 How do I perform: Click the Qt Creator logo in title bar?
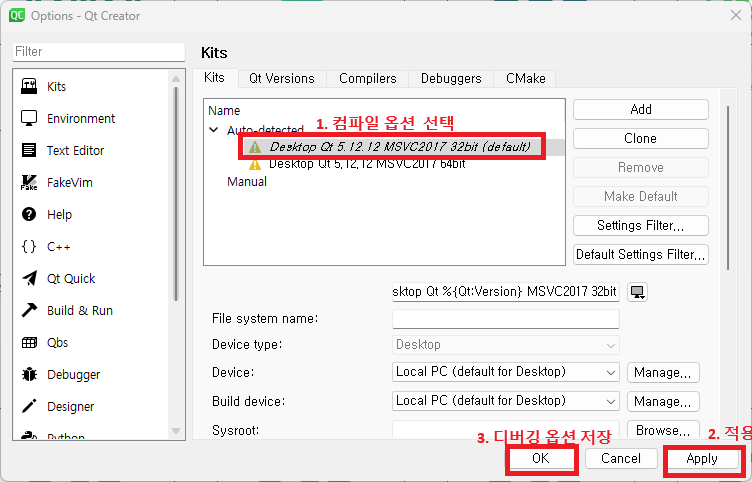click(17, 15)
